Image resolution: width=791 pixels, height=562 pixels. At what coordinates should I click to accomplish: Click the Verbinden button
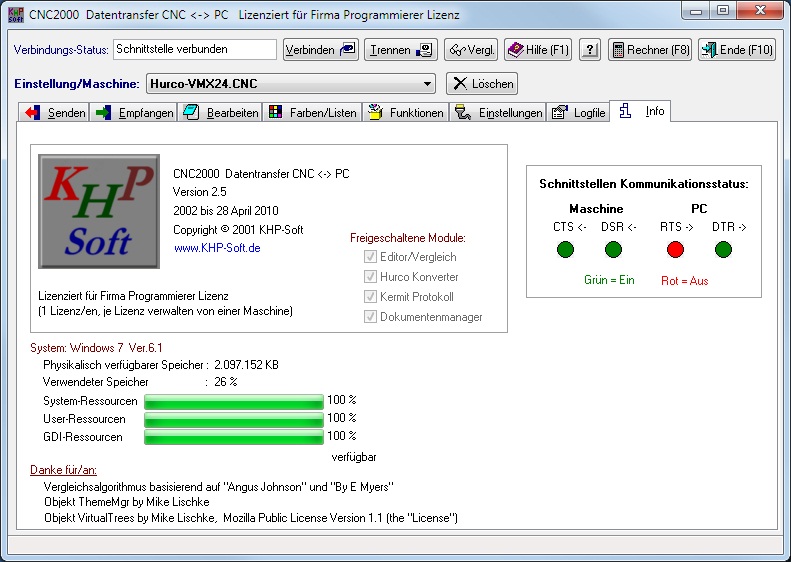click(x=321, y=50)
